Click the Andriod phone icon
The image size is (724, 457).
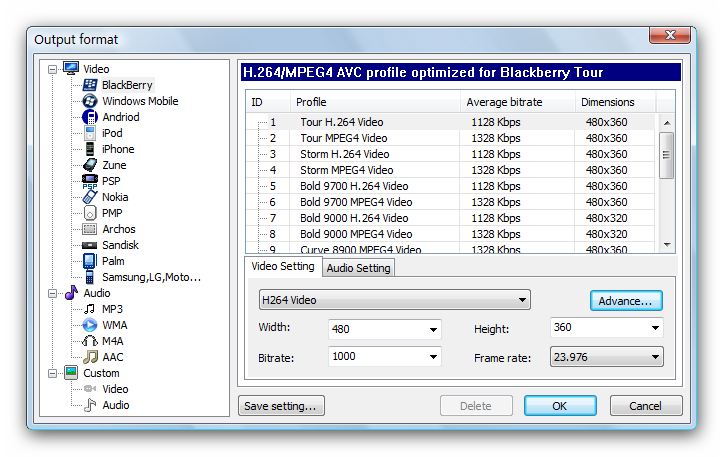(x=90, y=117)
